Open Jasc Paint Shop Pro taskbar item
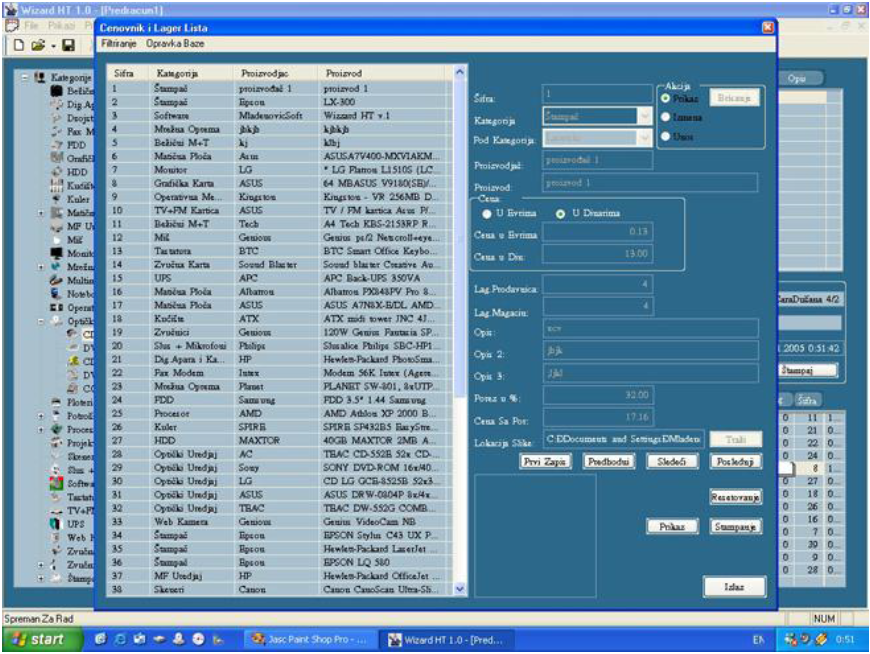Screen dimensions: 870x654 [x=310, y=640]
